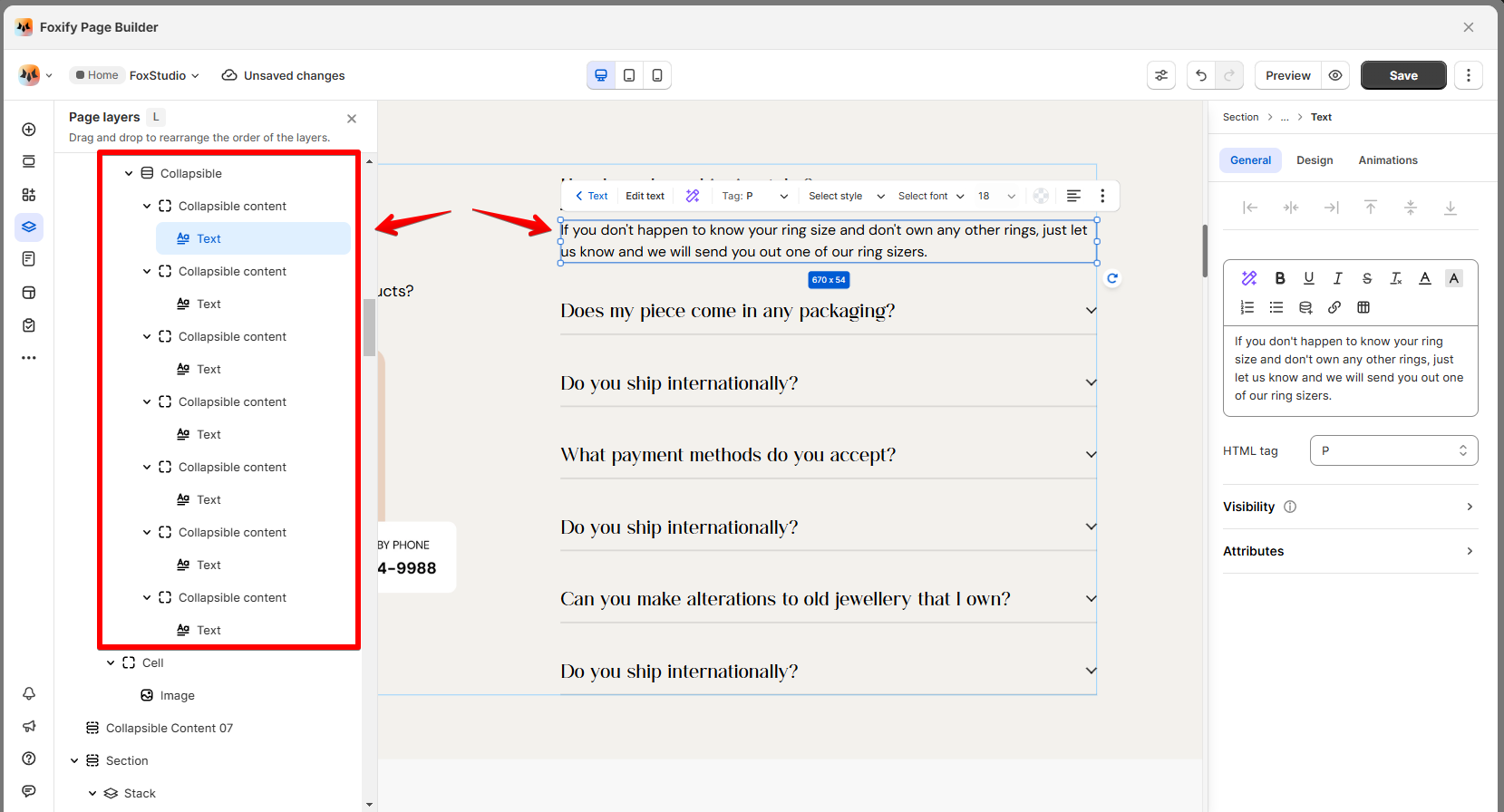This screenshot has height=812, width=1504.
Task: Click the magic wand icon in floating toolbar
Action: (693, 196)
